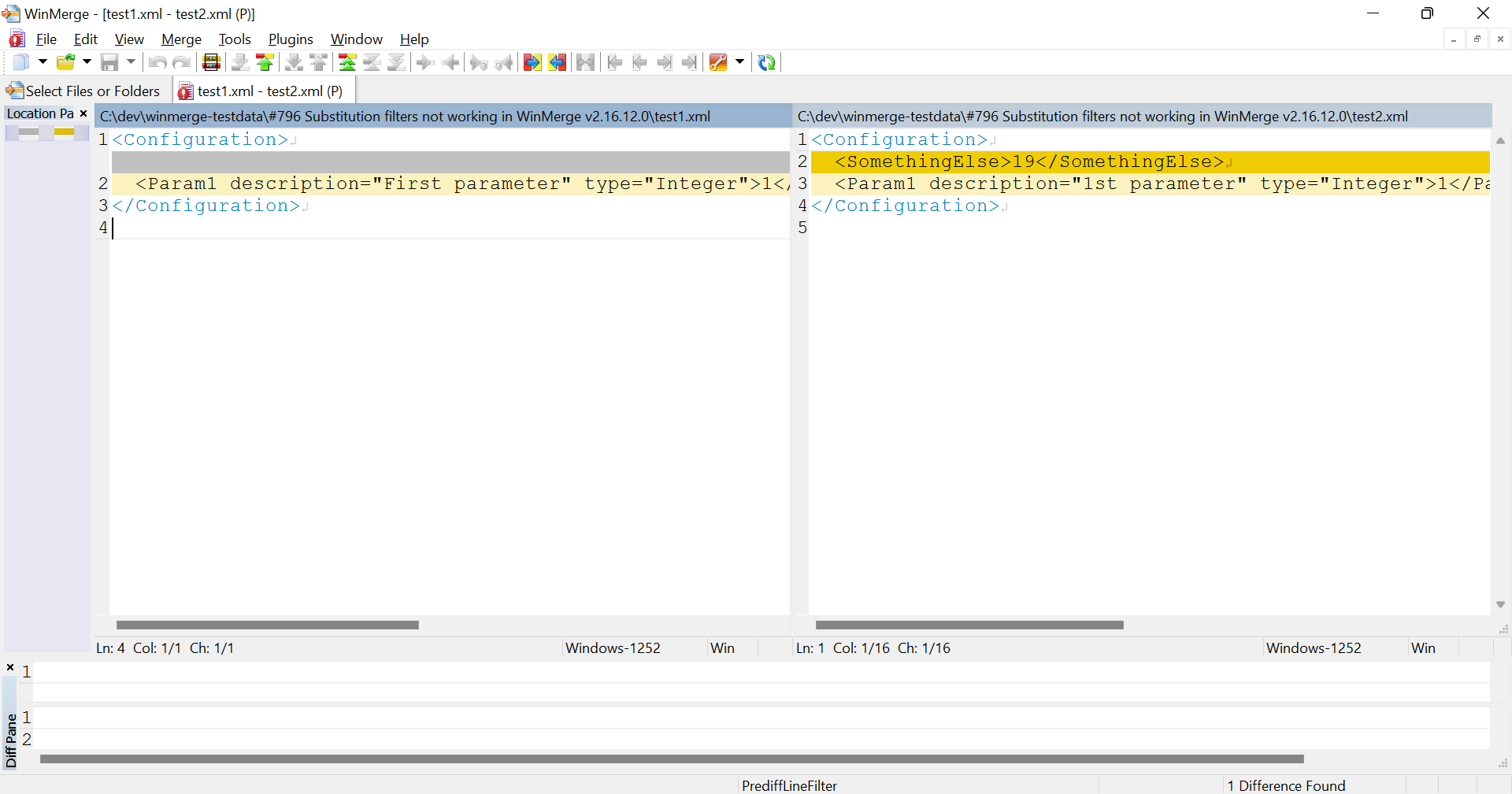Screen dimensions: 1512x794
Task: Open the File menu
Action: pyautogui.click(x=46, y=39)
